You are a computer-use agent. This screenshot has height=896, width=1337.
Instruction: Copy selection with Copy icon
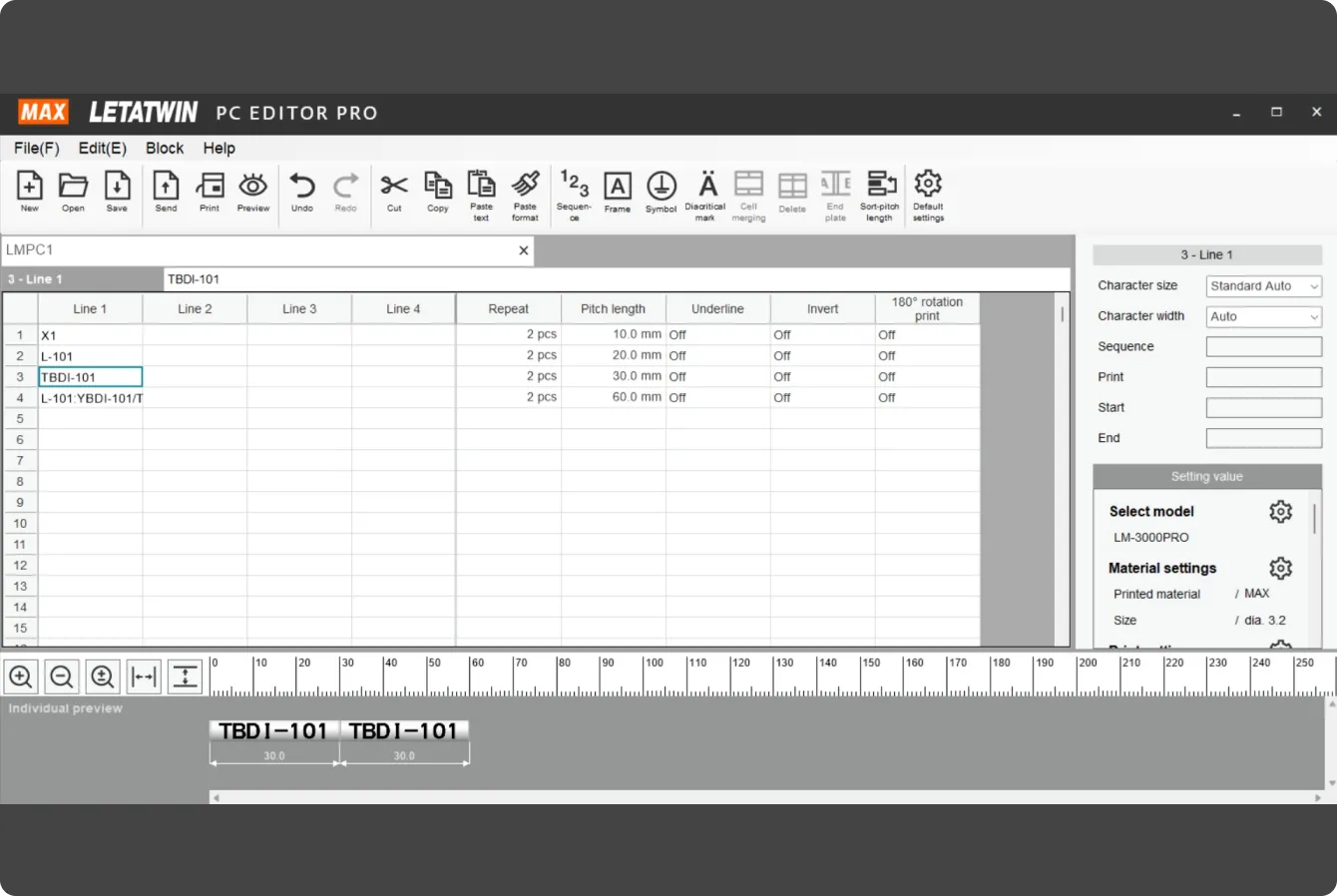[x=438, y=191]
